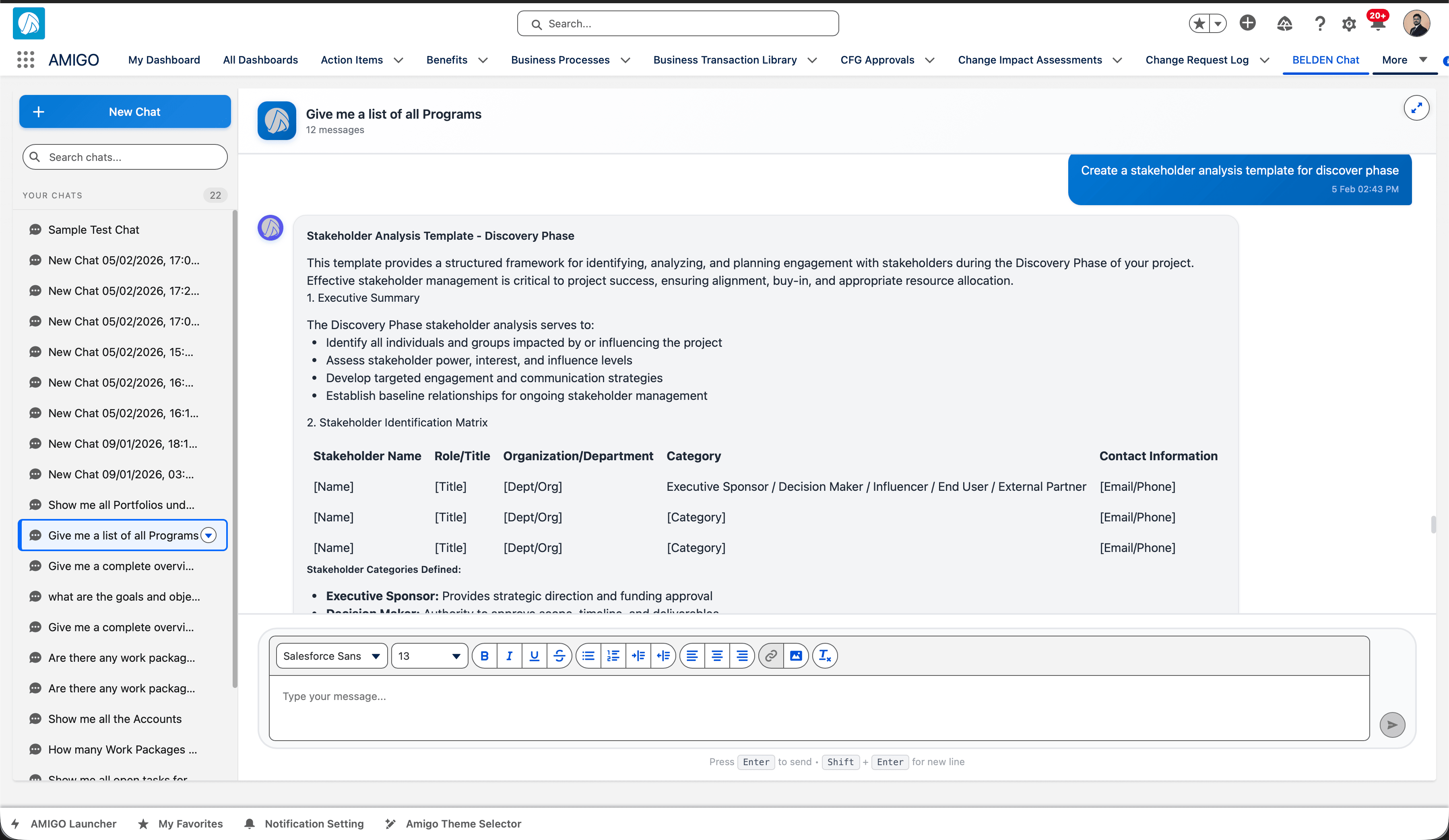Open Sample Test Chat

[x=123, y=229]
